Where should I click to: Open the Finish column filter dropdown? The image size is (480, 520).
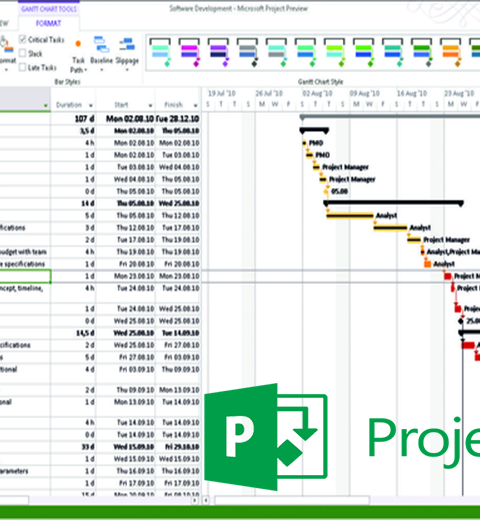click(195, 105)
